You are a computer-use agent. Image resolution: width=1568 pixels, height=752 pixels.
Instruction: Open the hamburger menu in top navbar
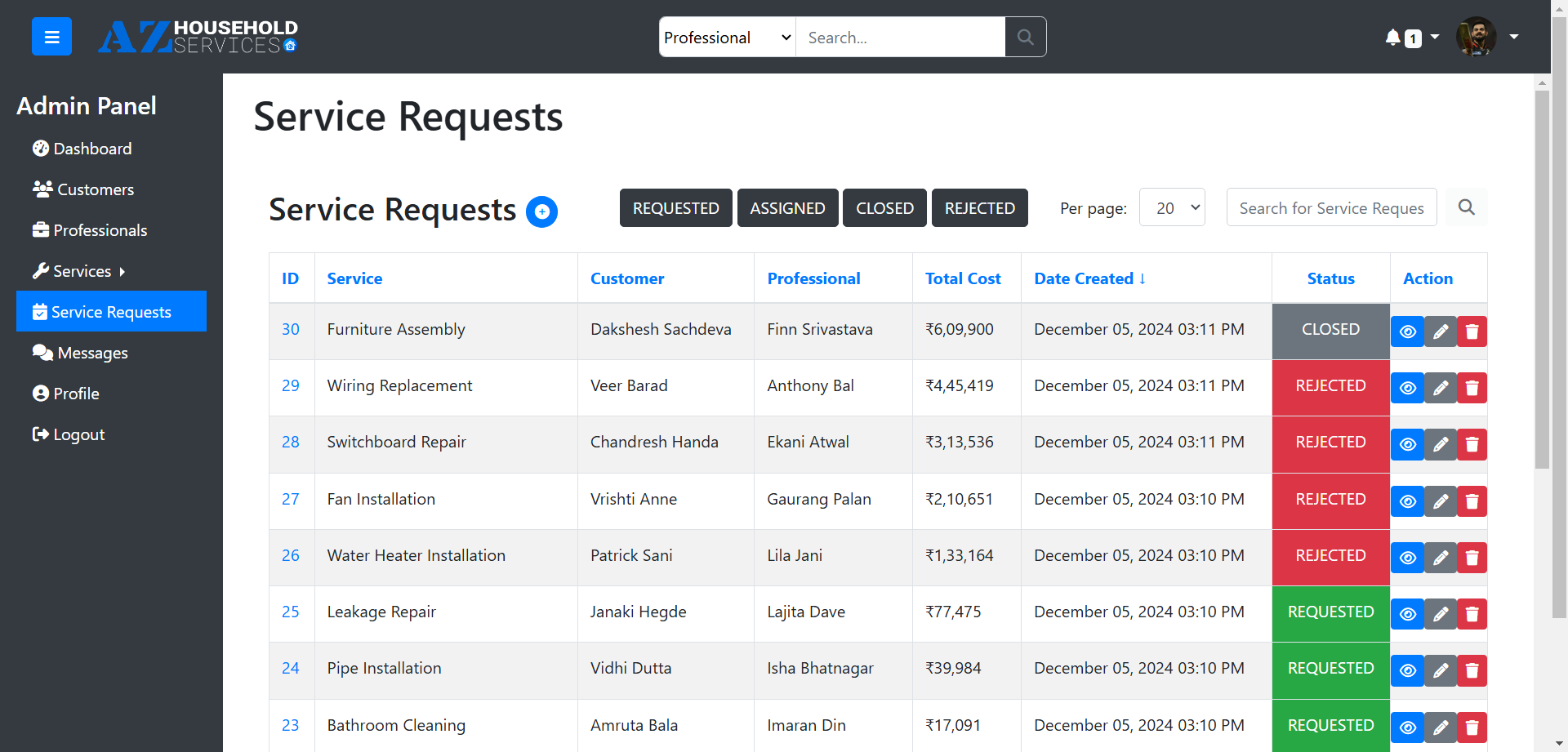(51, 36)
